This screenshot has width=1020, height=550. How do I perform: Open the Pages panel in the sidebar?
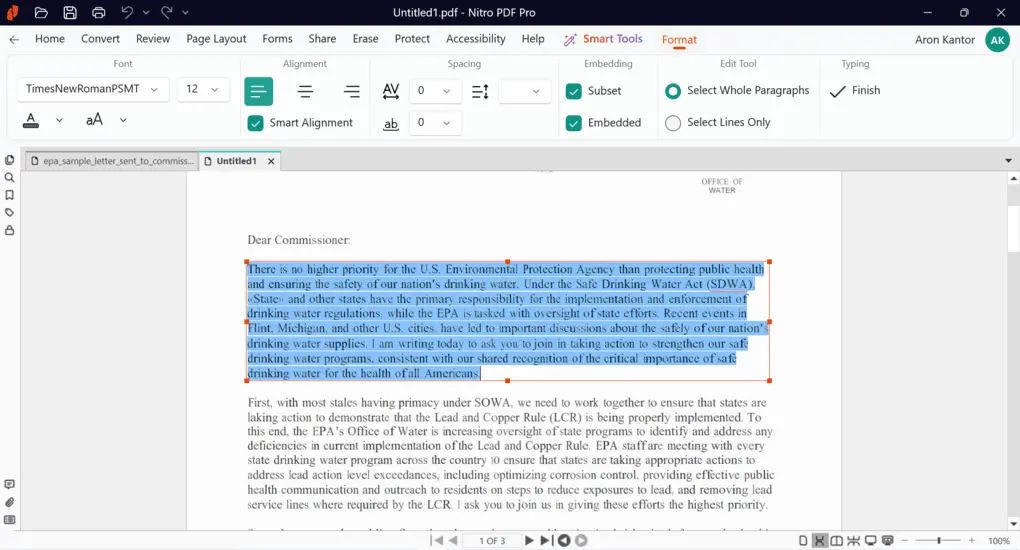pyautogui.click(x=10, y=160)
